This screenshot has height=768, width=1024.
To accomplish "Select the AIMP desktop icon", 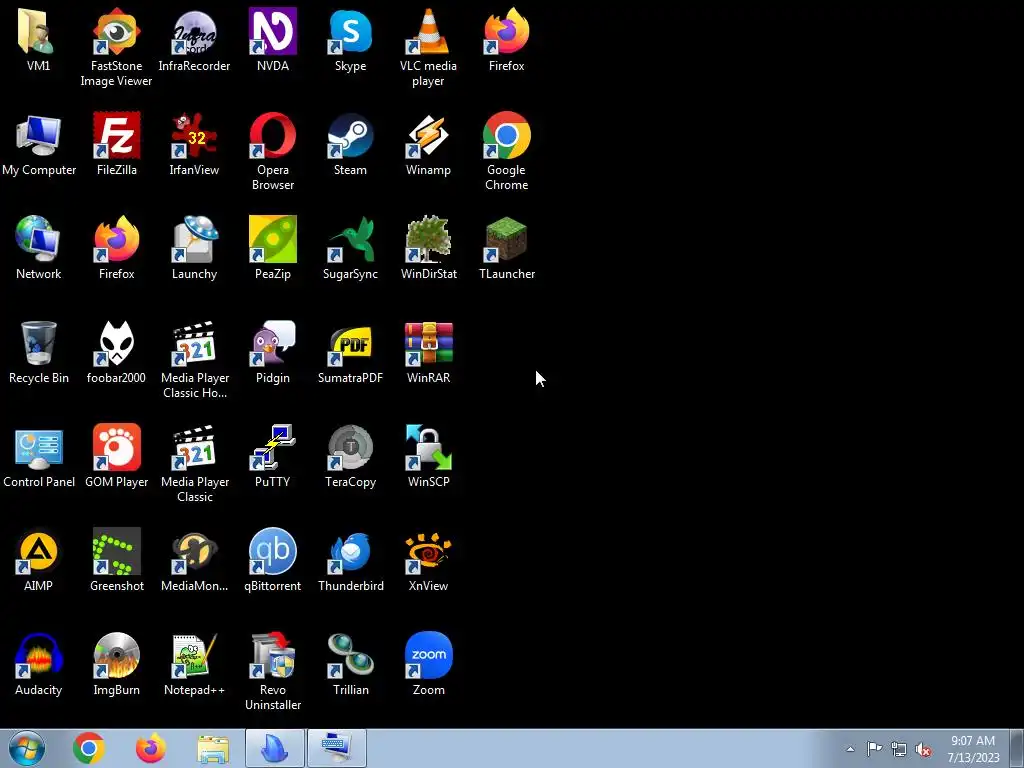I will (x=39, y=551).
